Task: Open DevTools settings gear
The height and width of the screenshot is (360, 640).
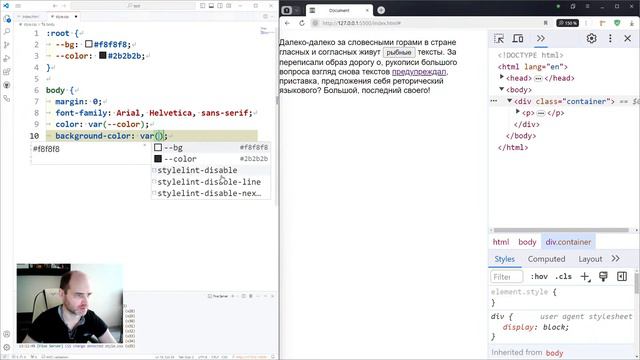Action: pyautogui.click(x=591, y=38)
